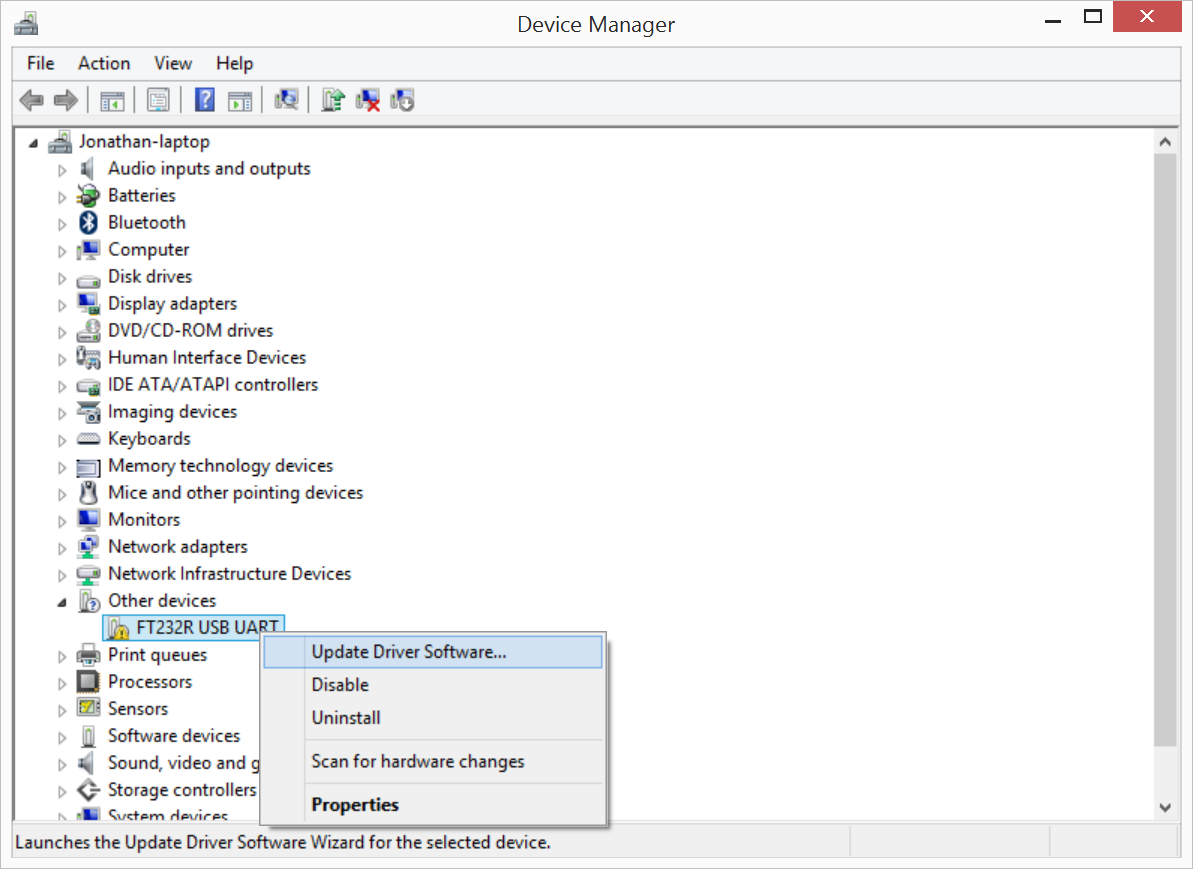
Task: Expand the Computer category
Action: (x=62, y=250)
